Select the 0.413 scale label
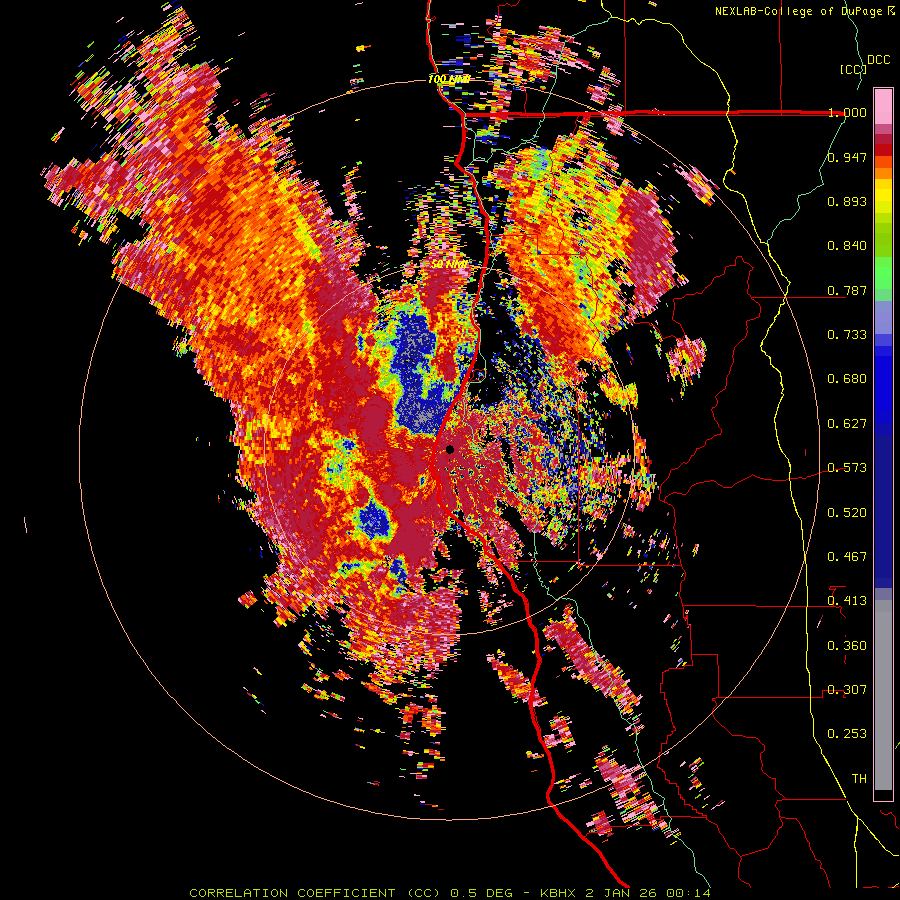Screen dimensions: 900x900 click(847, 601)
